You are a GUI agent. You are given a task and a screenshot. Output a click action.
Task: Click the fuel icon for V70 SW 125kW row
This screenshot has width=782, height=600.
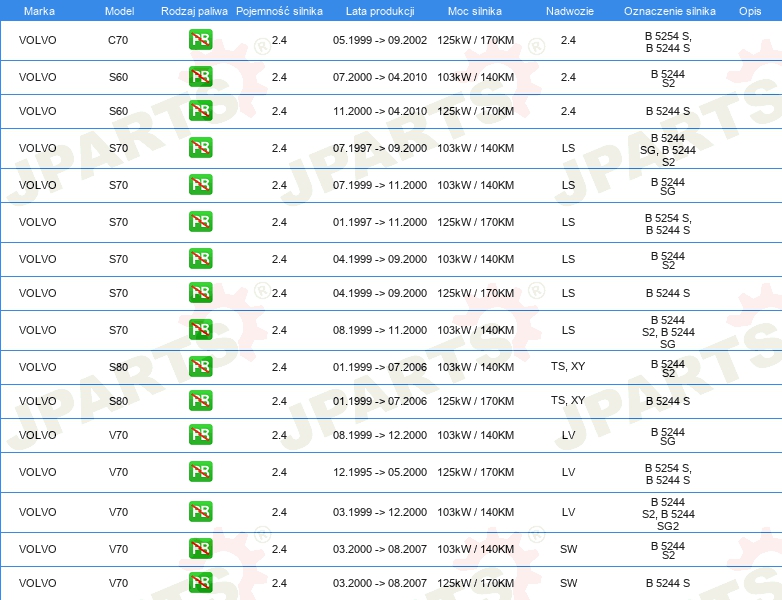[200, 583]
